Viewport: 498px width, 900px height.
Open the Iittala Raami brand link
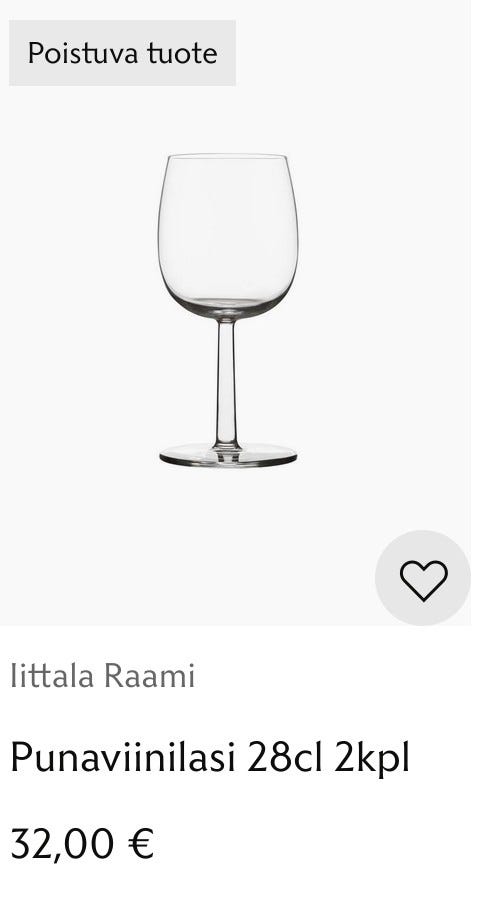(103, 676)
